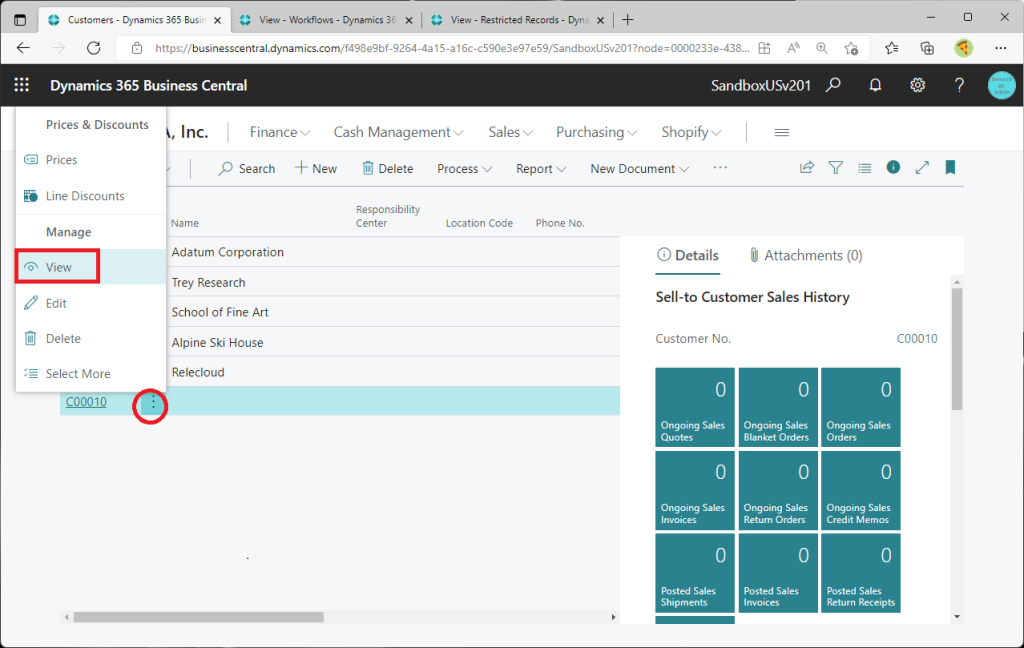Click the browser profile icon
1024x648 pixels.
pyautogui.click(x=964, y=48)
